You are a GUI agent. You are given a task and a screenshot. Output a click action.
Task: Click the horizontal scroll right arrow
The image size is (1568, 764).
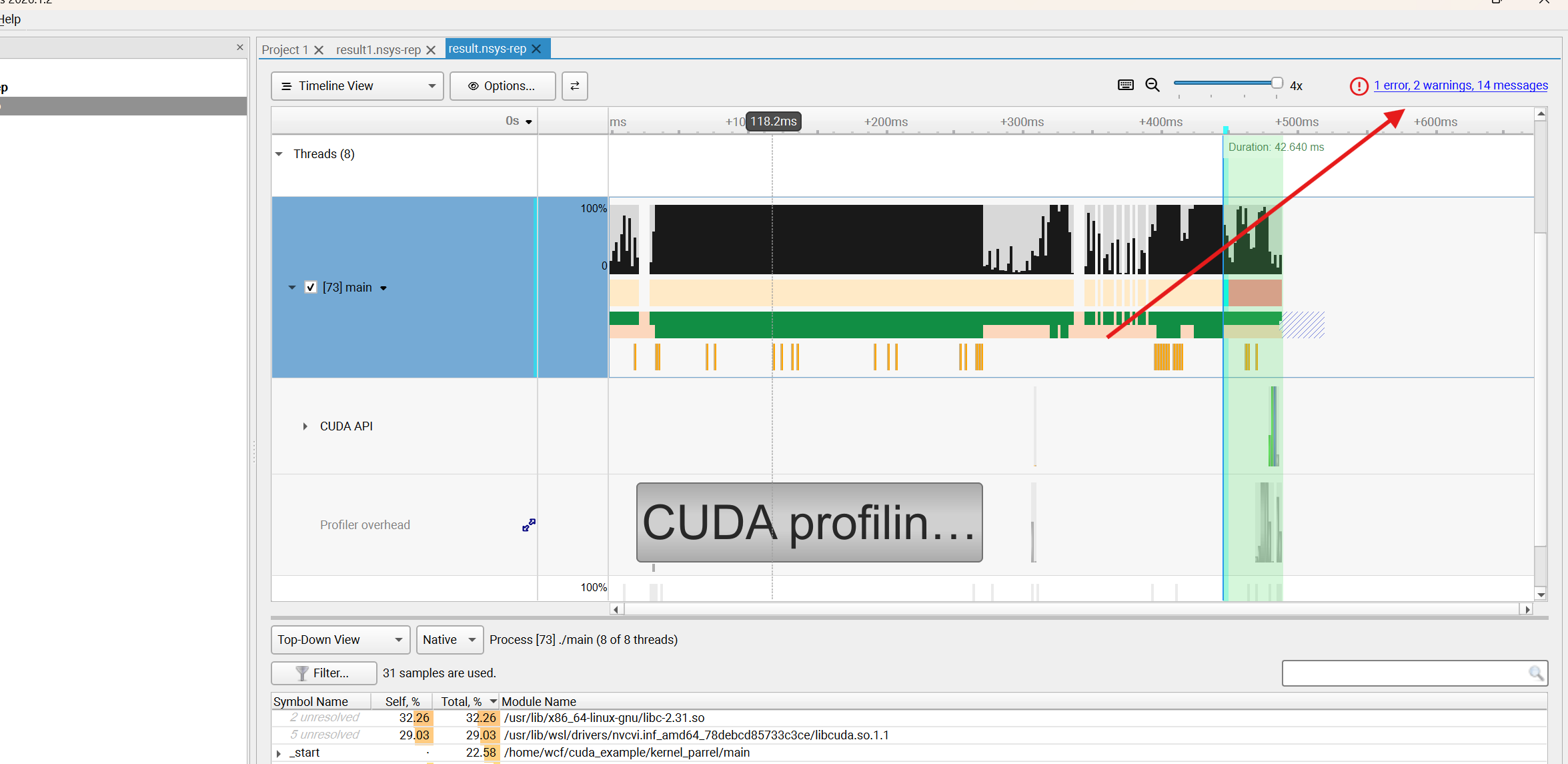(1527, 609)
